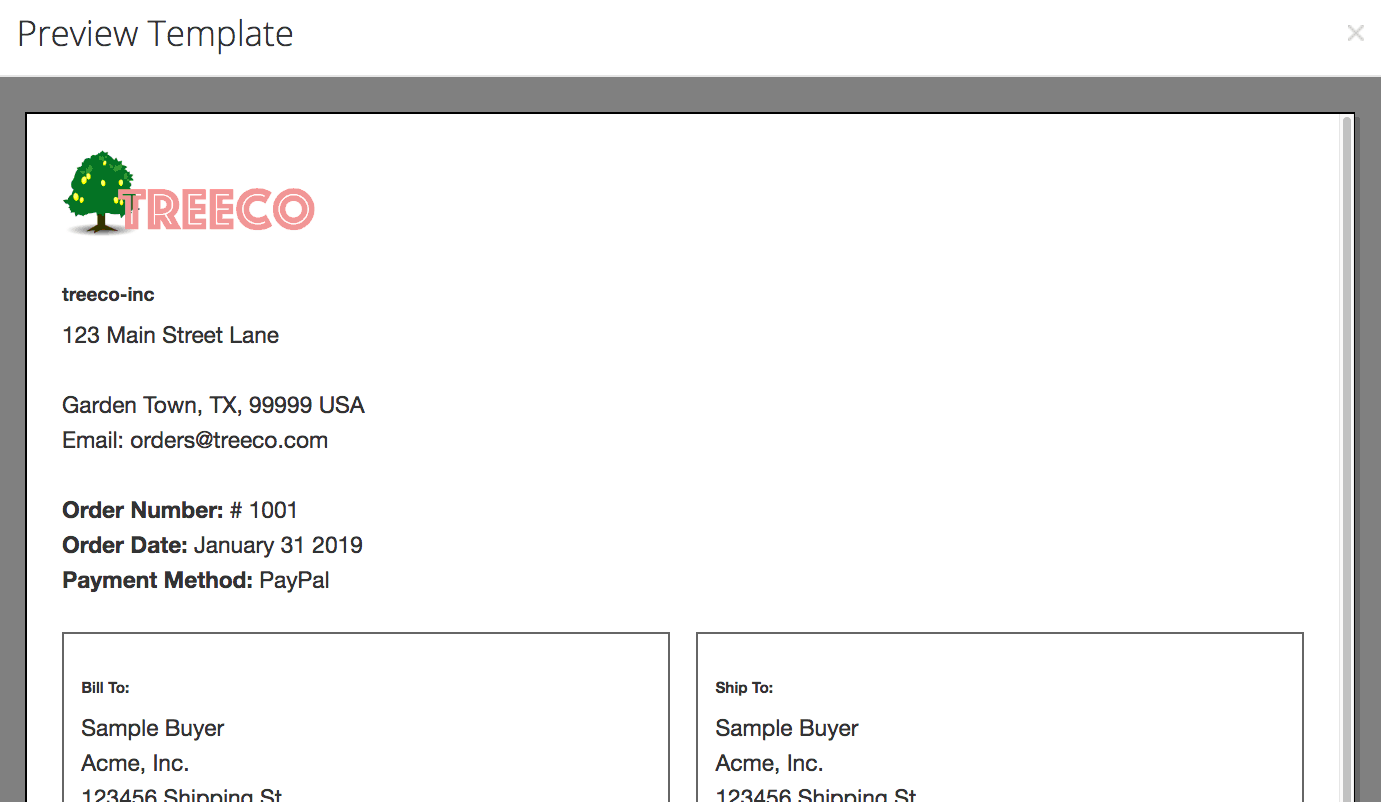Click the preview pane vertical scrollbar

1347,458
